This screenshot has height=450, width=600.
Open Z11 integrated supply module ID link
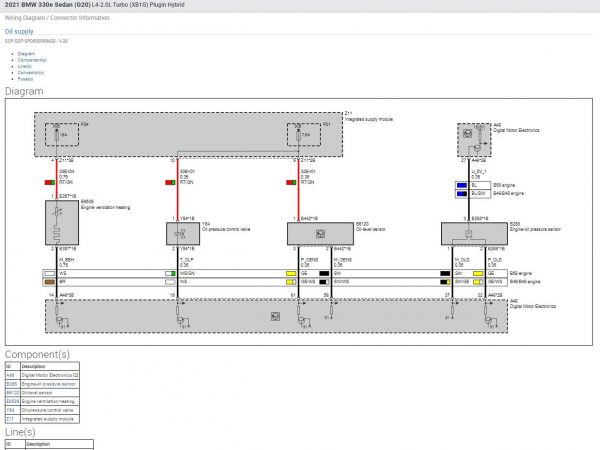click(x=10, y=419)
